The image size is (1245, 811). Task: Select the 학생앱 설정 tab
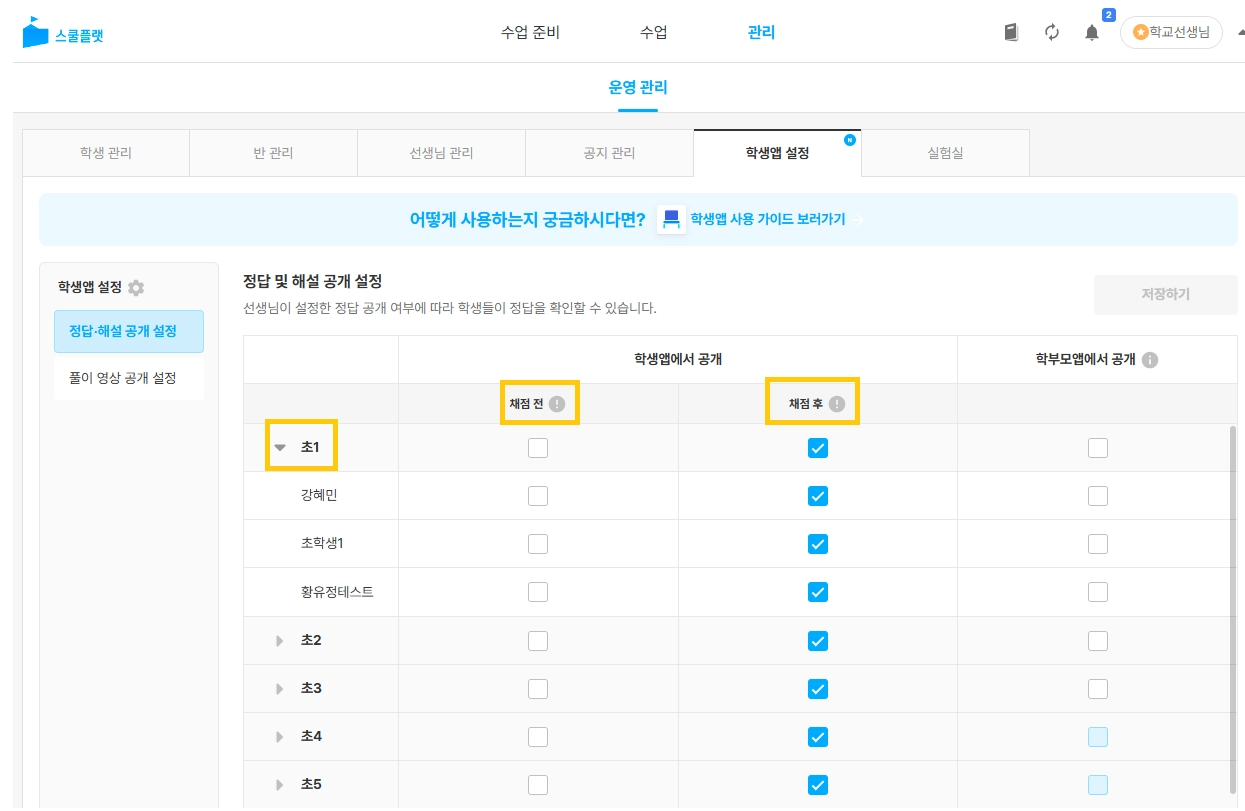point(777,153)
